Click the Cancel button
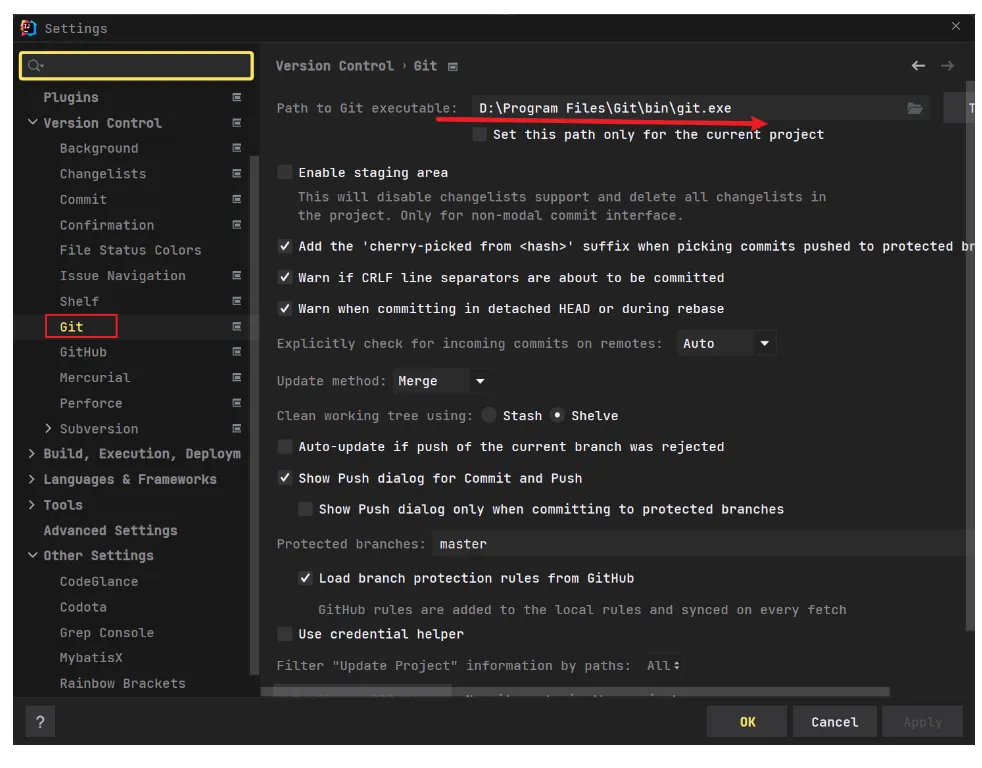 (834, 722)
